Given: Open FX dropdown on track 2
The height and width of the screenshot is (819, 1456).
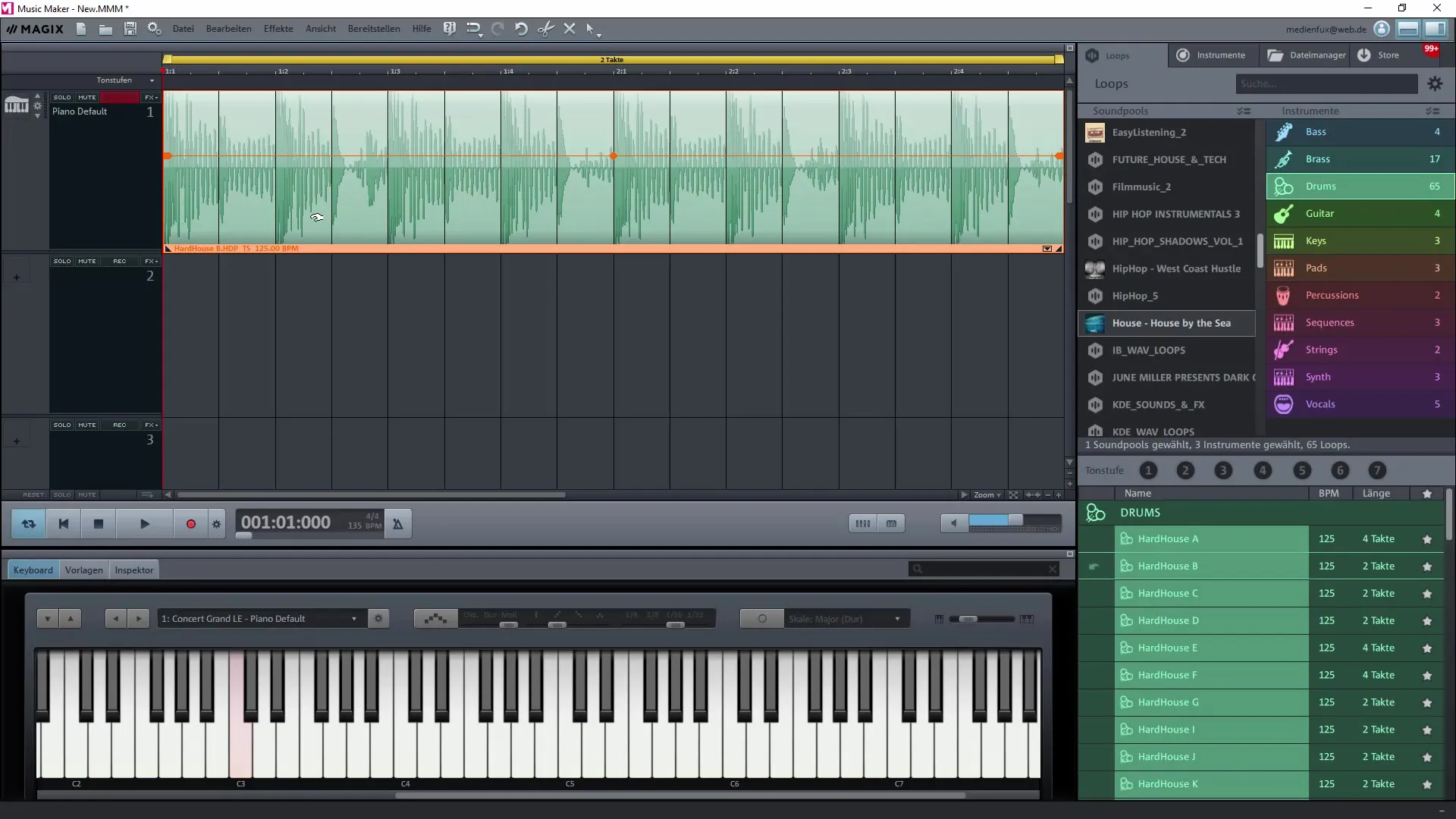Looking at the screenshot, I should 152,261.
